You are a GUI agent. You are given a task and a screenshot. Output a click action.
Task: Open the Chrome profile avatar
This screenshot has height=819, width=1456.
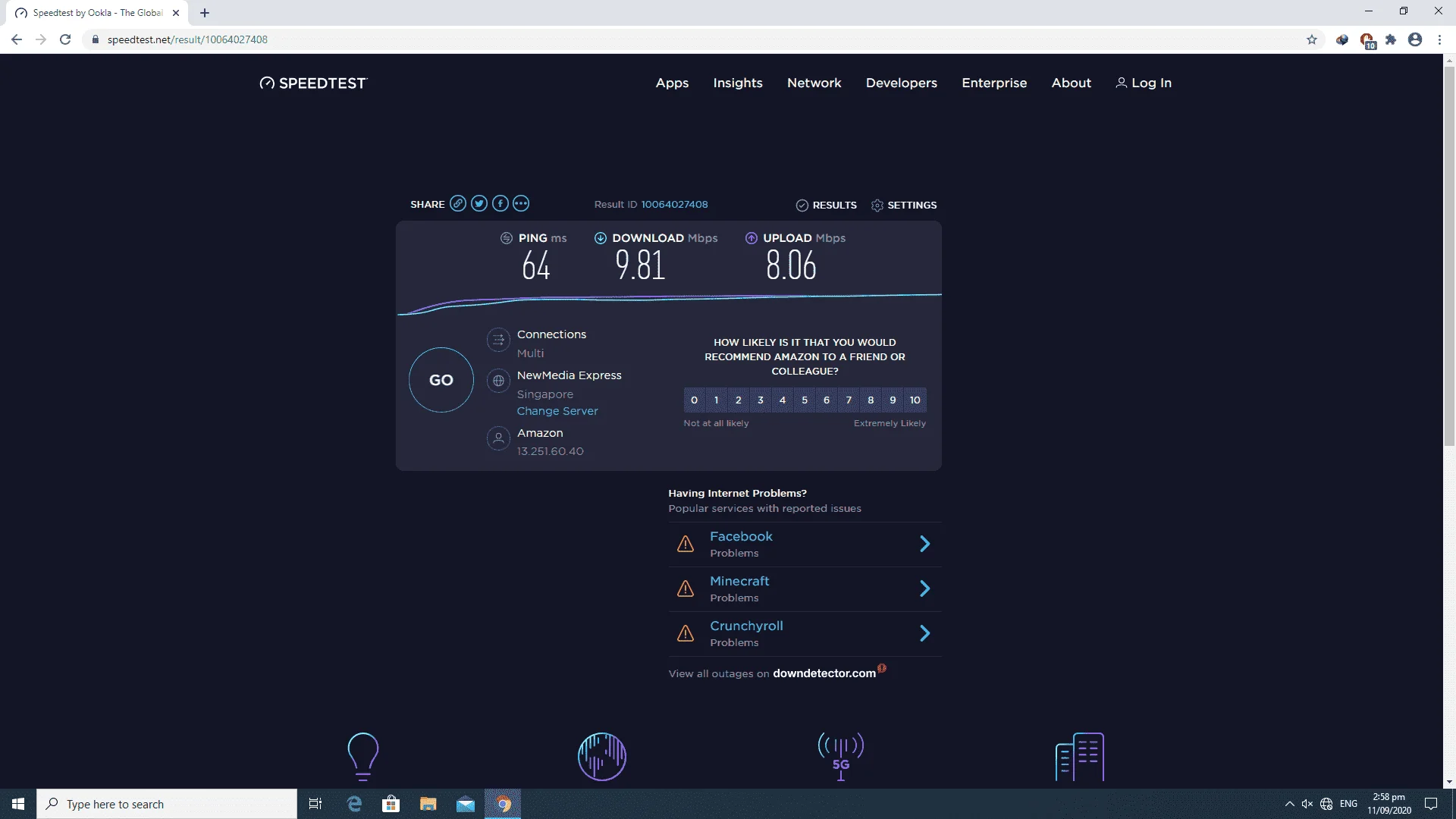click(1415, 39)
